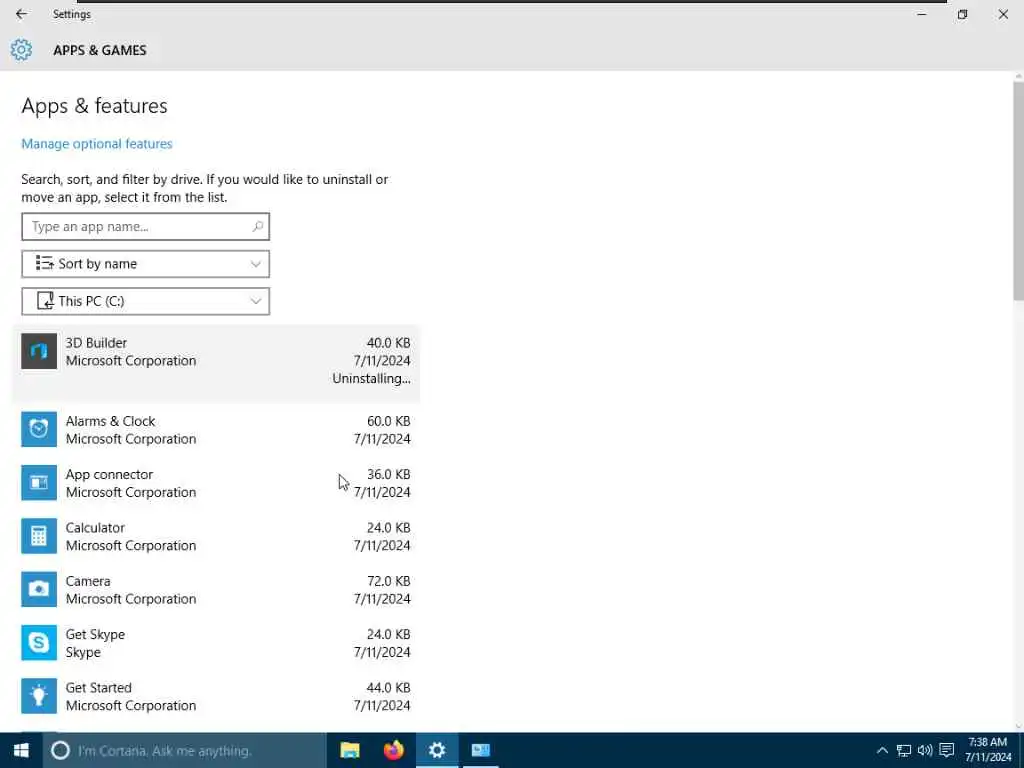Select the Calculator name text
This screenshot has width=1024, height=768.
(x=95, y=528)
